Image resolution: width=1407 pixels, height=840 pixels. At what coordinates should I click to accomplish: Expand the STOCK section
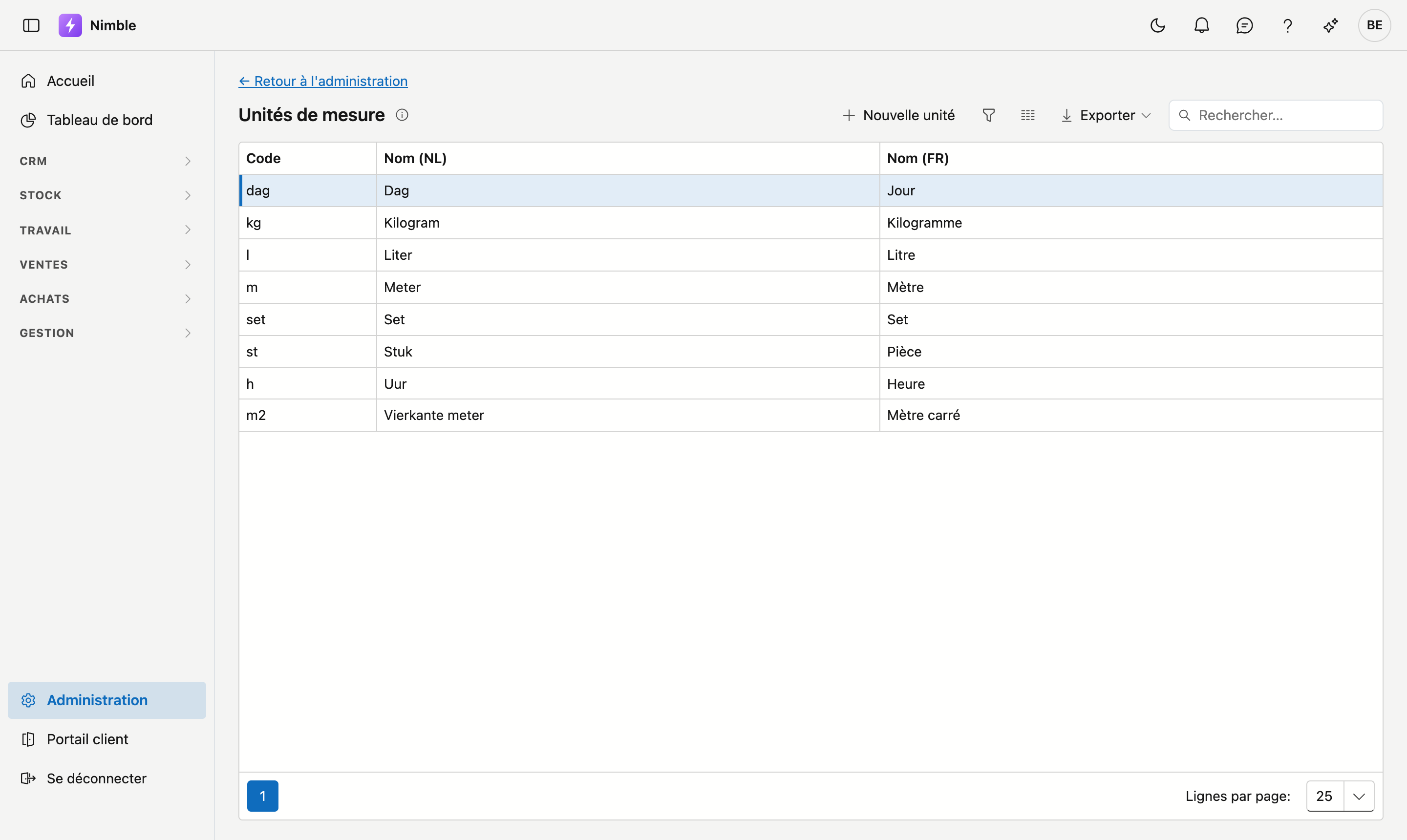(x=107, y=195)
